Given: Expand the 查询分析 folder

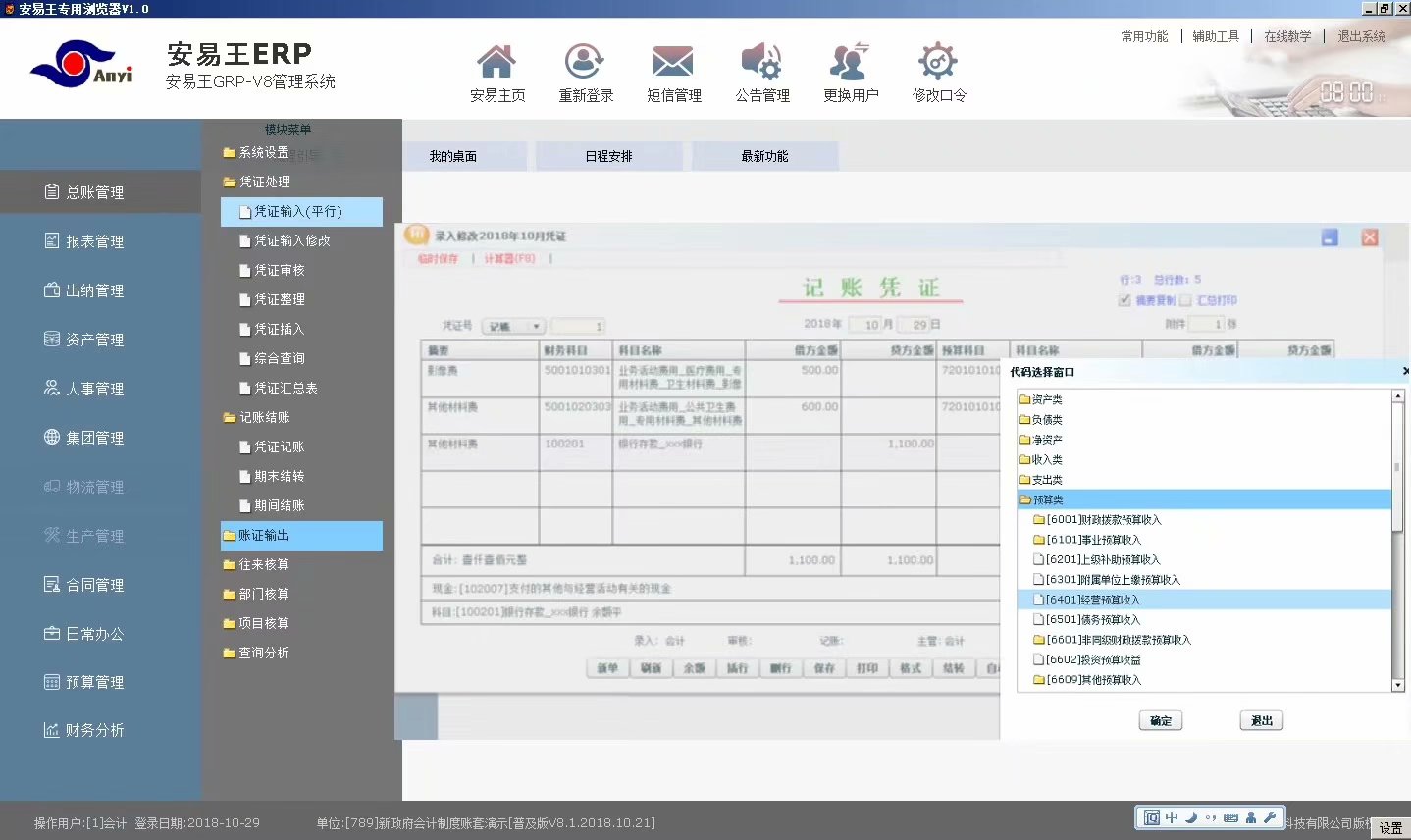Looking at the screenshot, I should pyautogui.click(x=256, y=653).
